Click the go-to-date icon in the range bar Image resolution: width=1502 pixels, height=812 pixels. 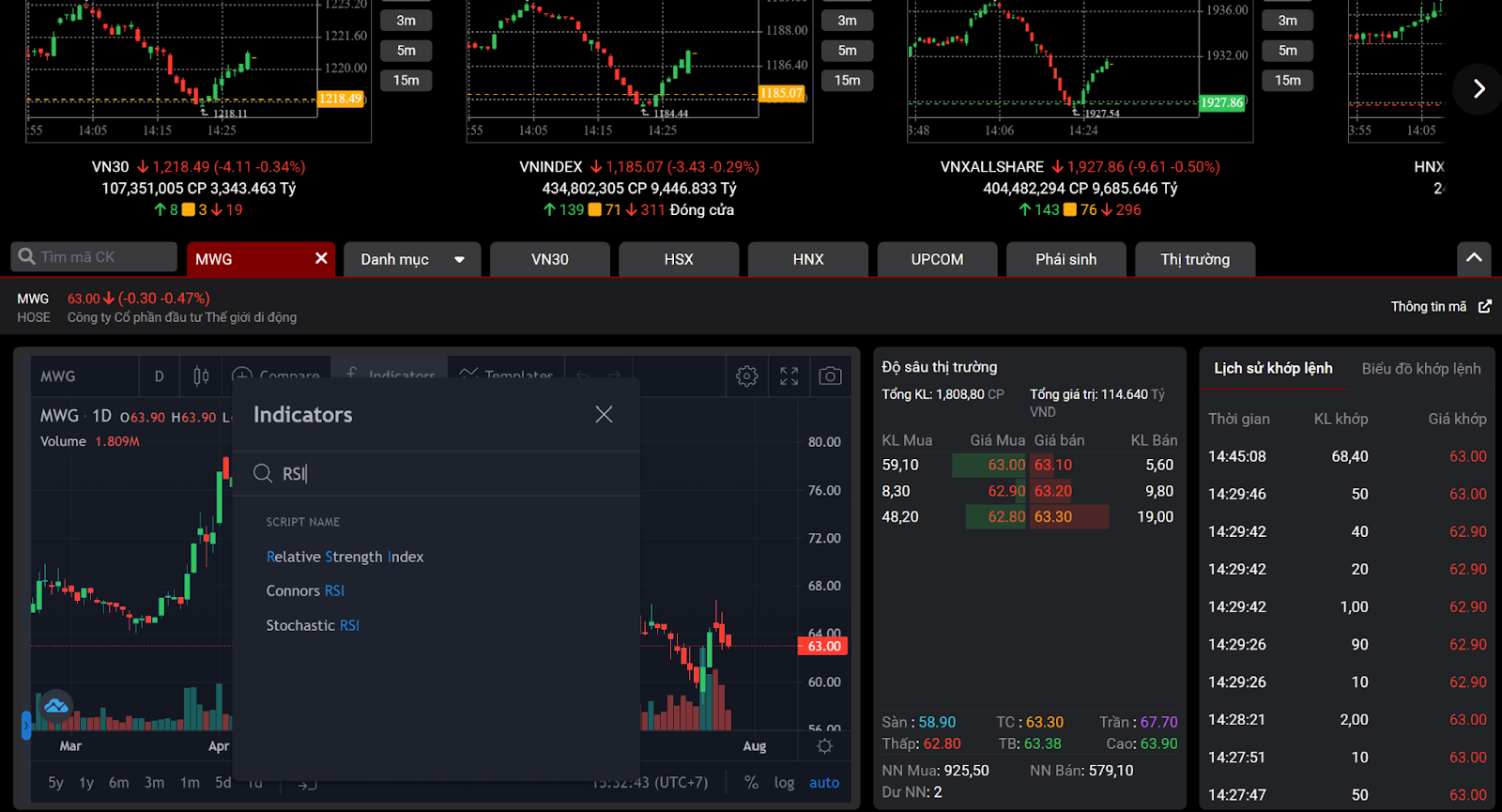307,783
